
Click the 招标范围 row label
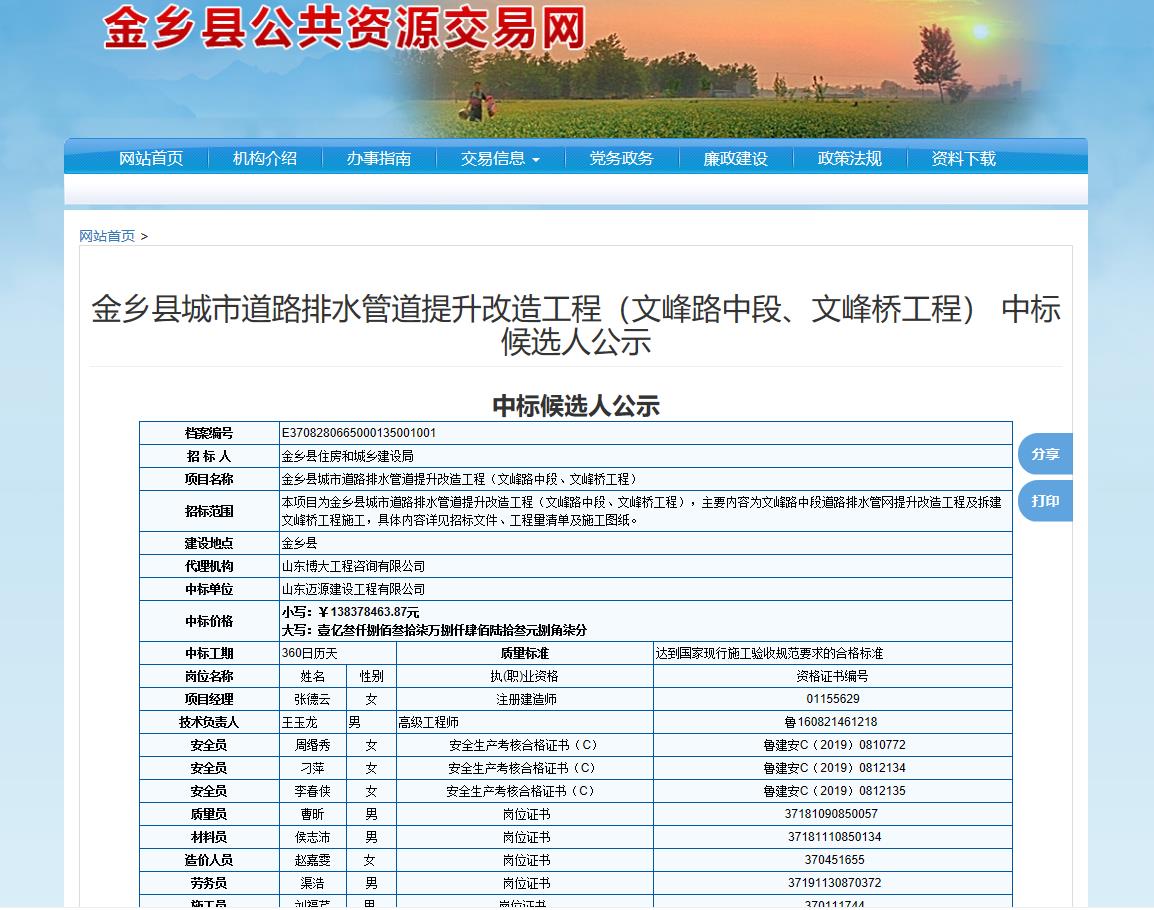click(209, 511)
